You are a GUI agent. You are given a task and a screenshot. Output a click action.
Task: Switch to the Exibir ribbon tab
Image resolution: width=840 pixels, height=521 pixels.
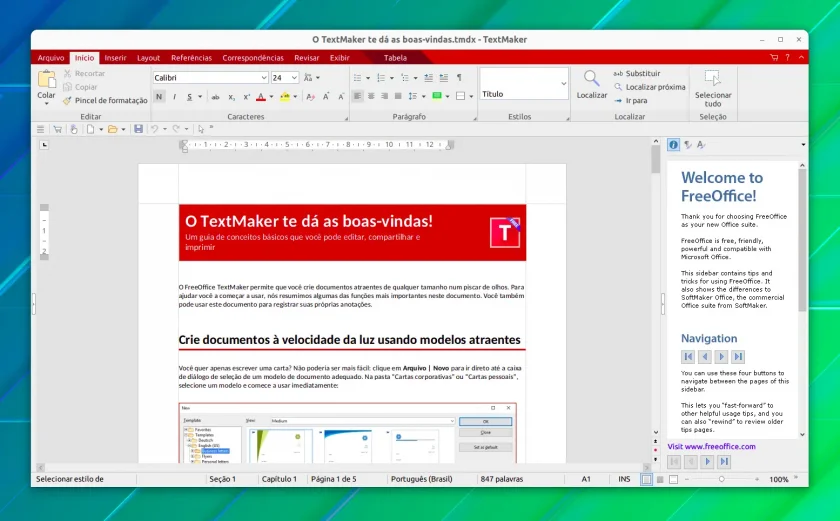click(x=340, y=58)
